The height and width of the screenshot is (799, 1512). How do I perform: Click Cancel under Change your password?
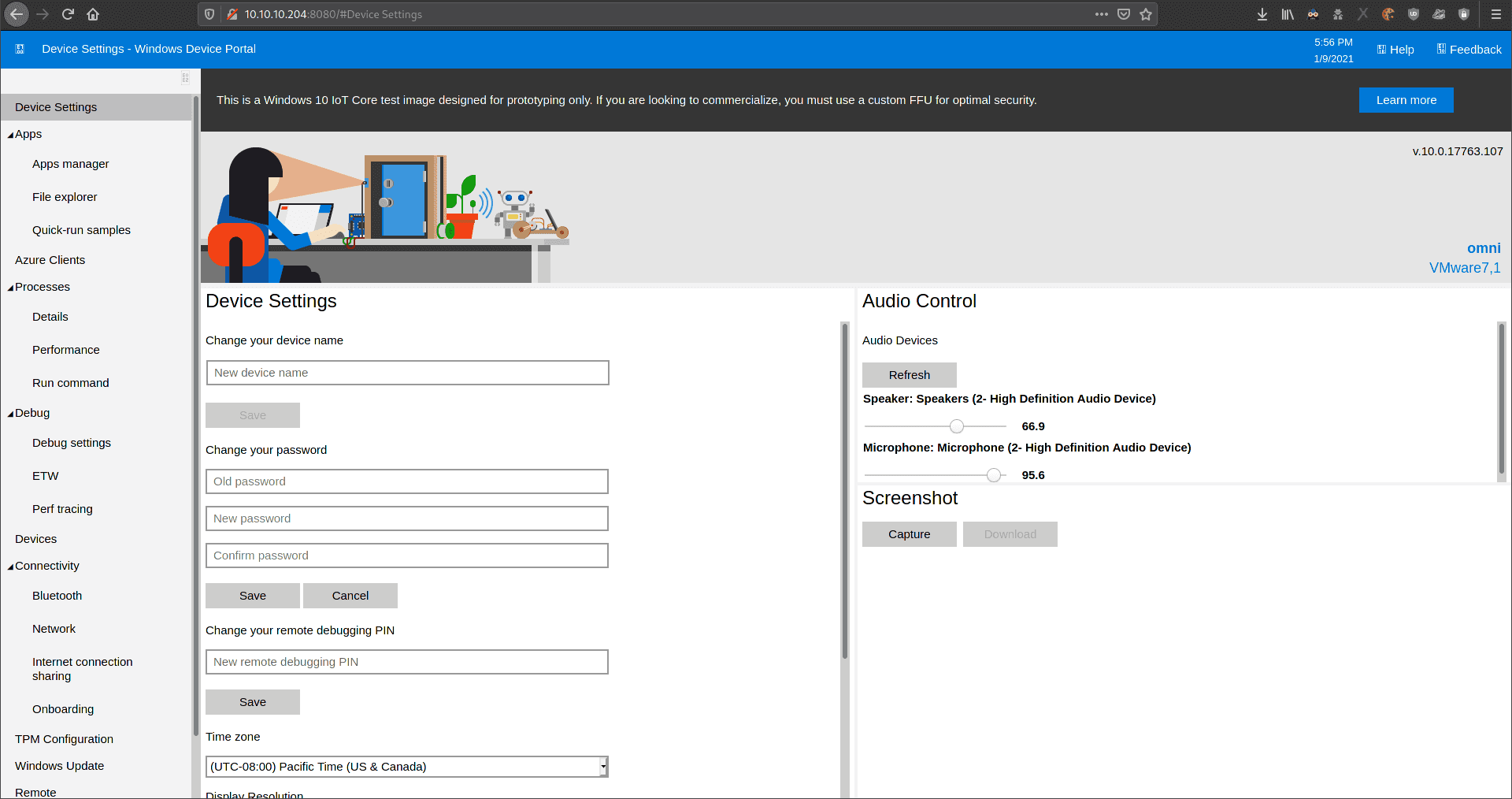[350, 596]
